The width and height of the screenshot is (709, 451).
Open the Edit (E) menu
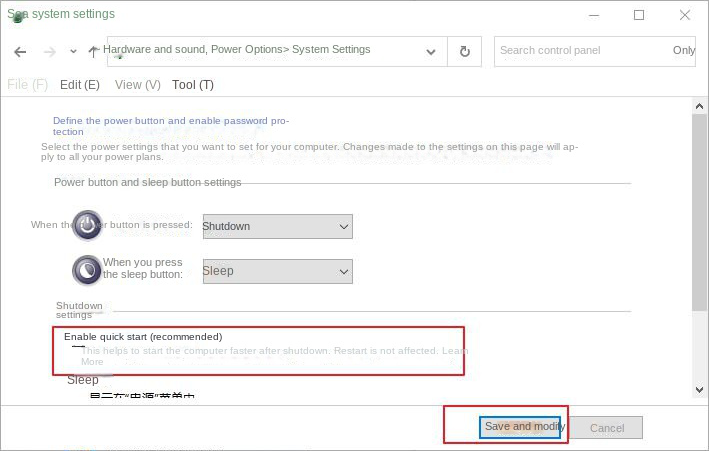tap(80, 85)
